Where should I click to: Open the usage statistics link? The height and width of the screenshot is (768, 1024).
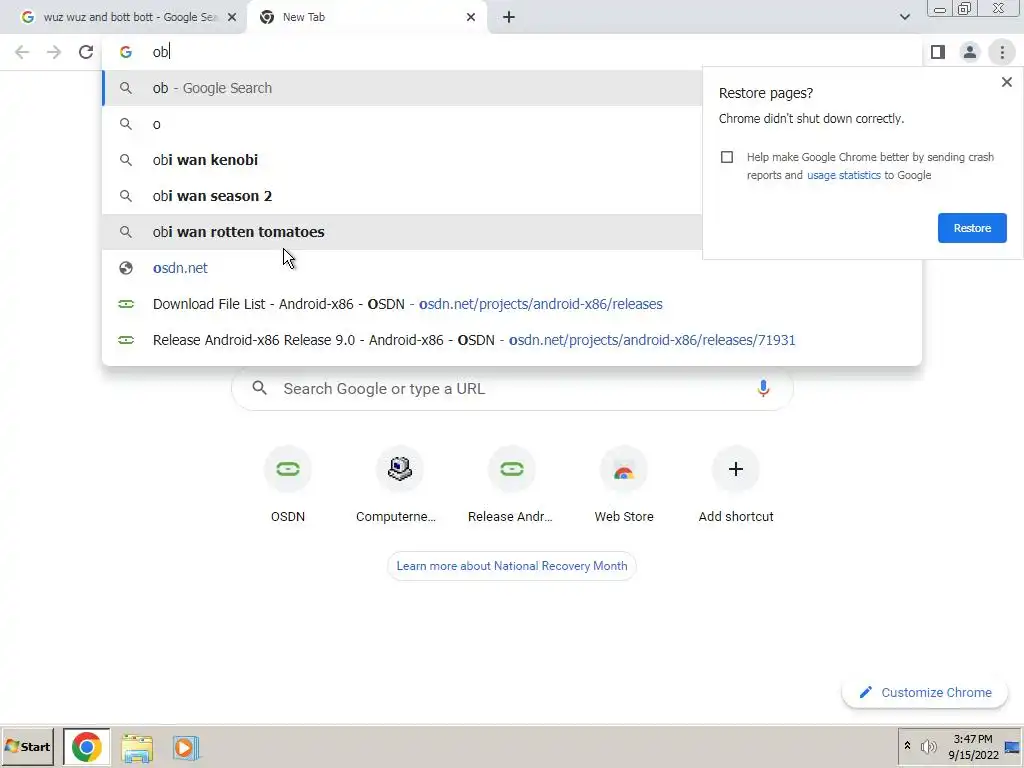[843, 175]
